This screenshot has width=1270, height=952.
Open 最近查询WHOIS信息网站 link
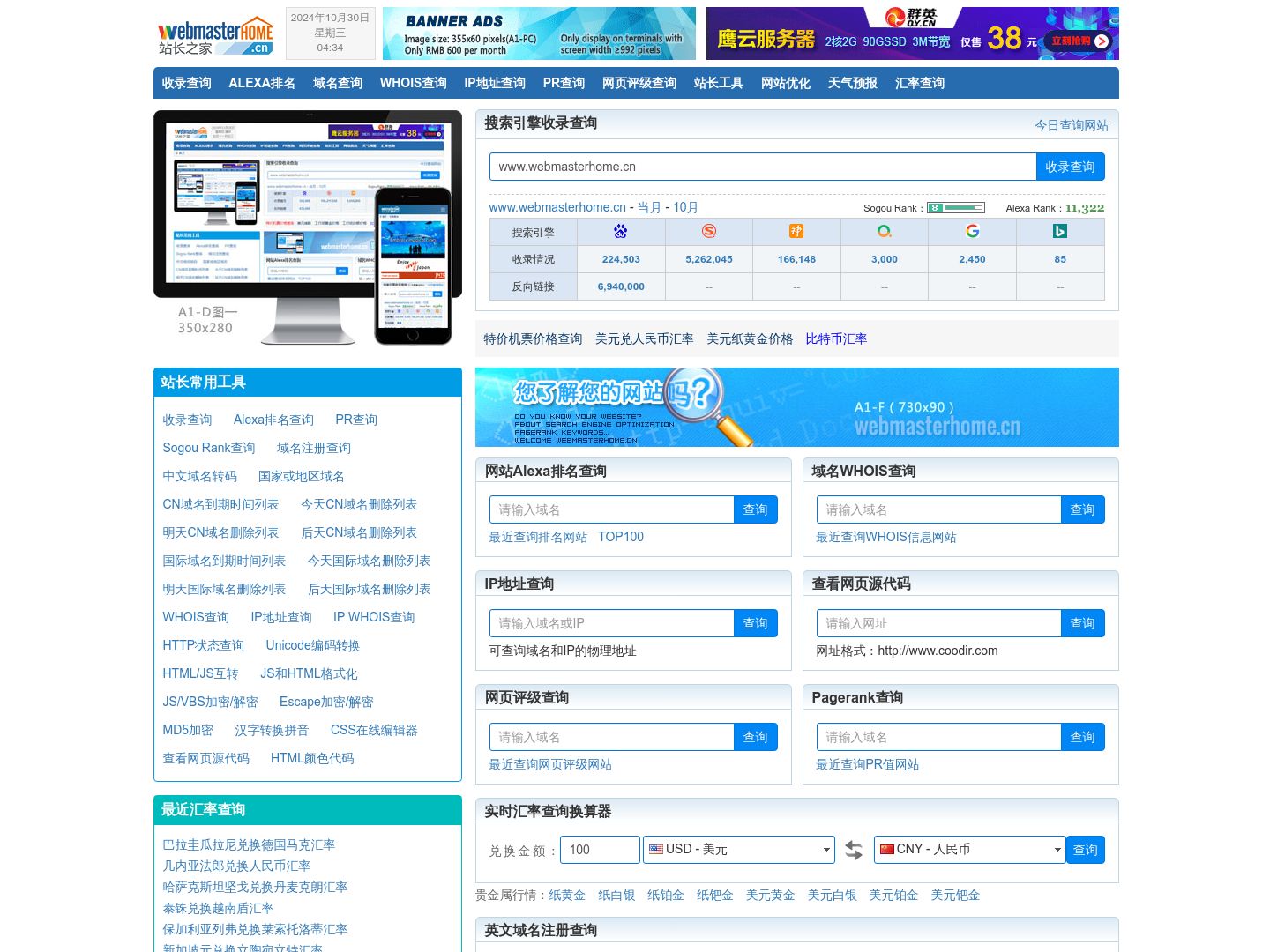coord(885,537)
